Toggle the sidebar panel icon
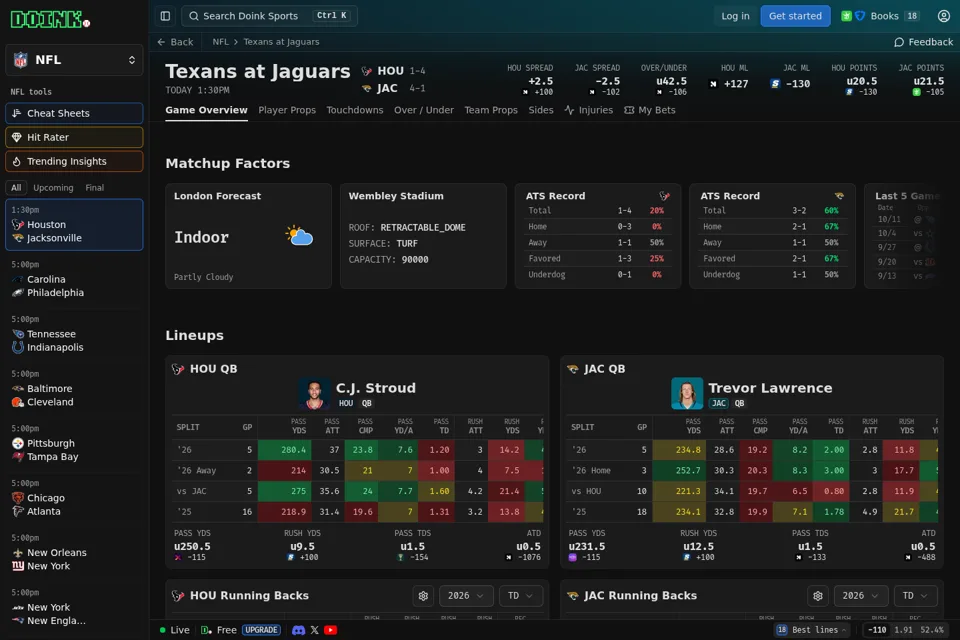The height and width of the screenshot is (640, 960). (165, 16)
